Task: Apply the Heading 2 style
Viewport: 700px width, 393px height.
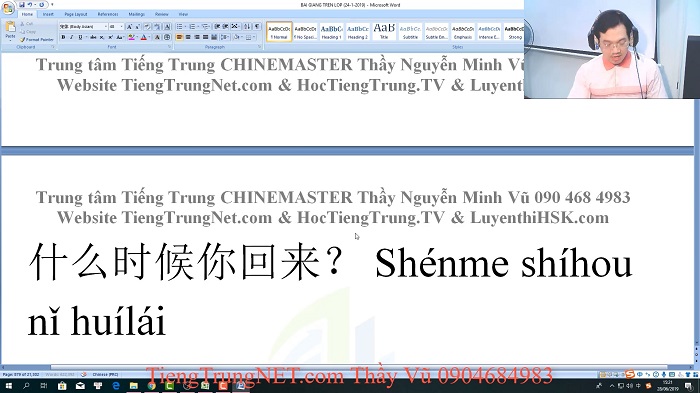Action: 358,32
